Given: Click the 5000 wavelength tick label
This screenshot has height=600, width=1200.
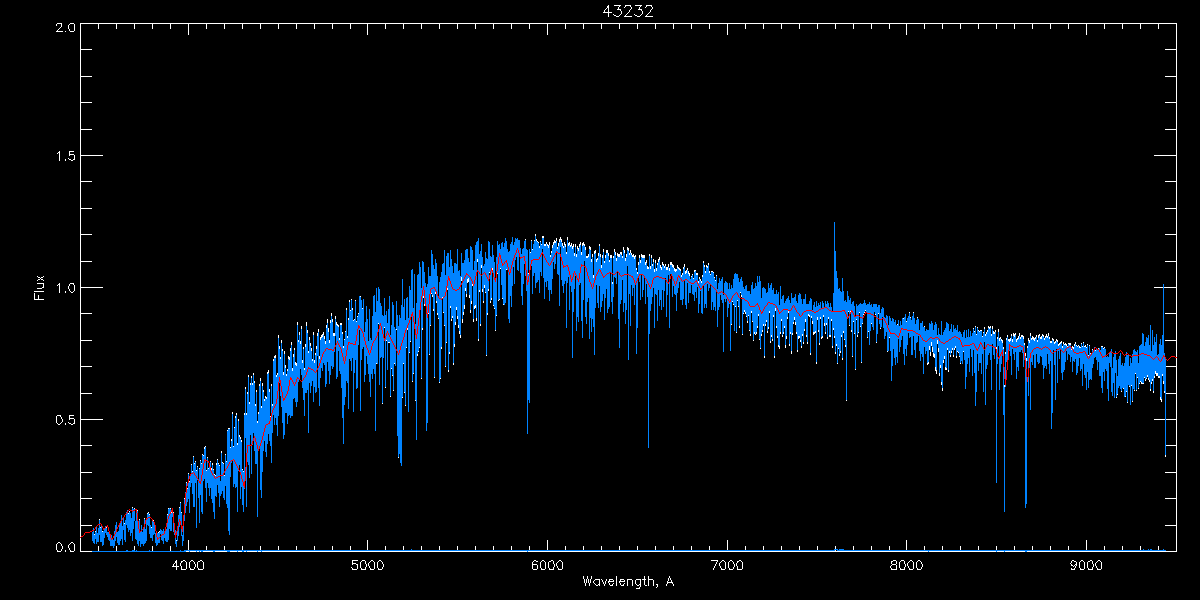Looking at the screenshot, I should pos(367,563).
